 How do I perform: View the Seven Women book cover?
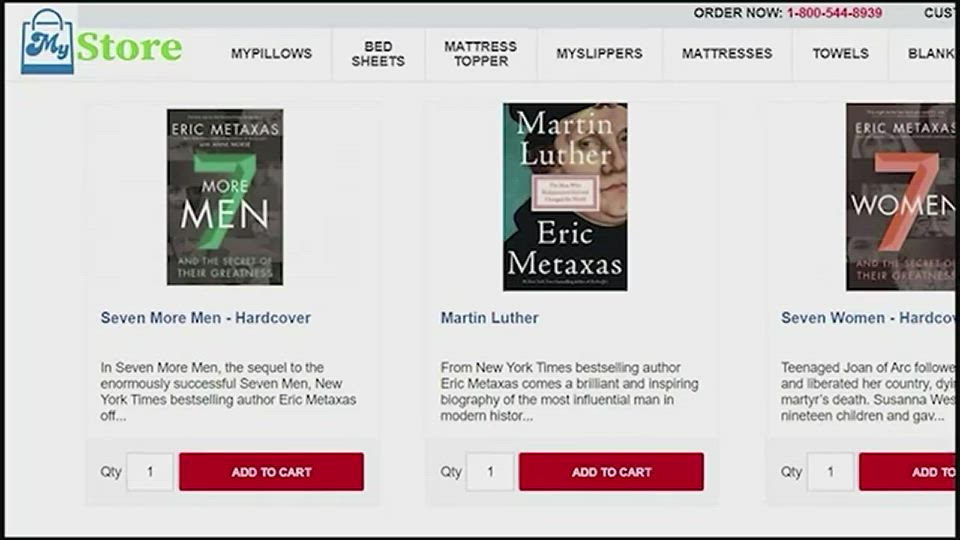[x=900, y=197]
